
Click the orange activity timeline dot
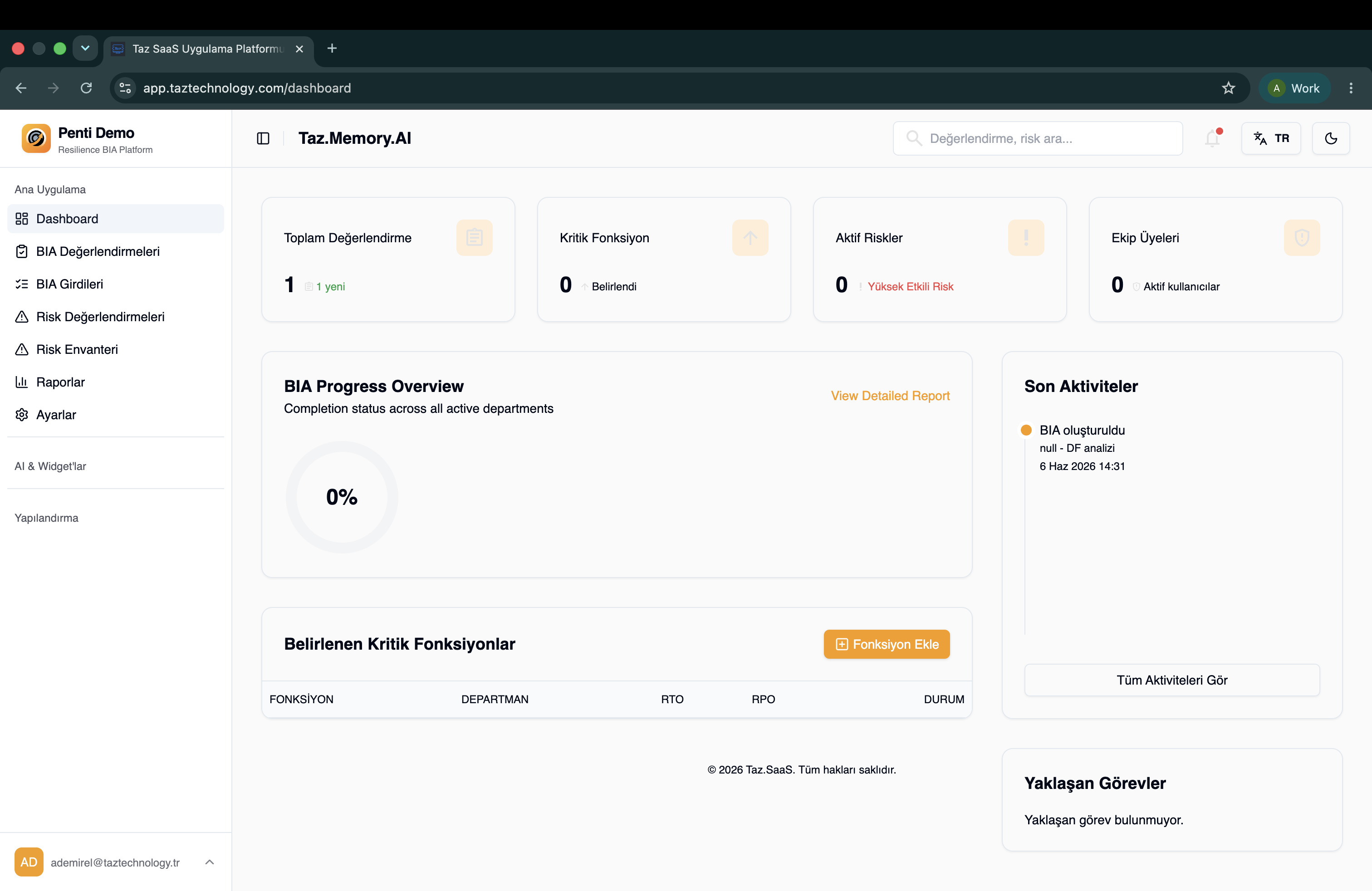pos(1026,430)
